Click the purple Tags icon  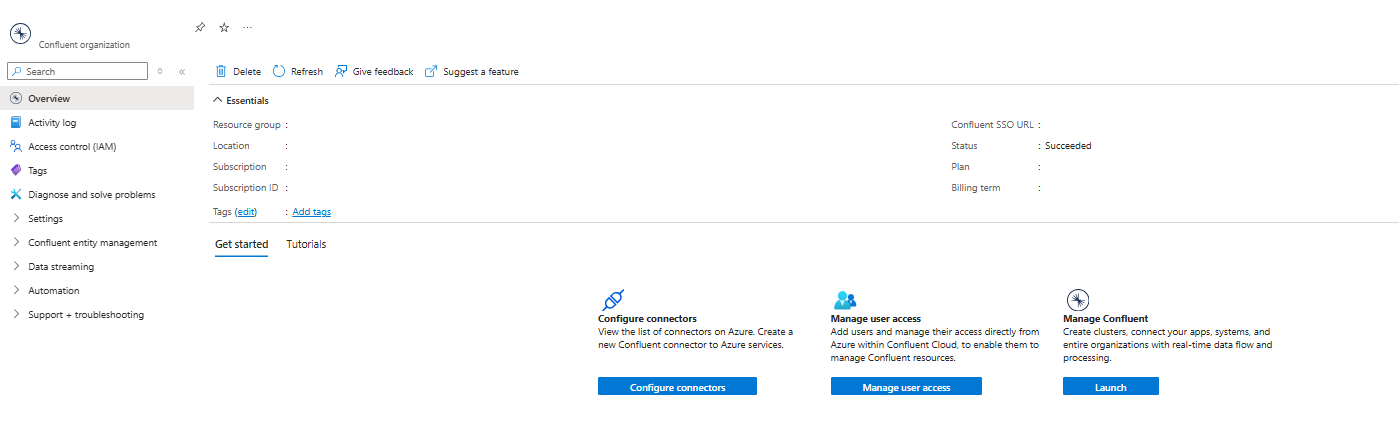coord(16,170)
